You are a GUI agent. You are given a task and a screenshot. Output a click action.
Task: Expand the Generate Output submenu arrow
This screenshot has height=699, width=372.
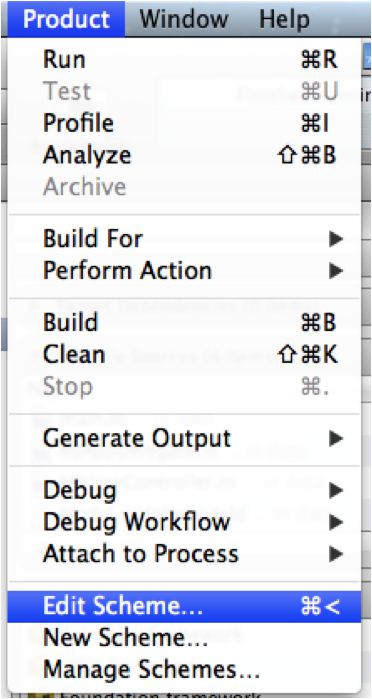(x=336, y=439)
